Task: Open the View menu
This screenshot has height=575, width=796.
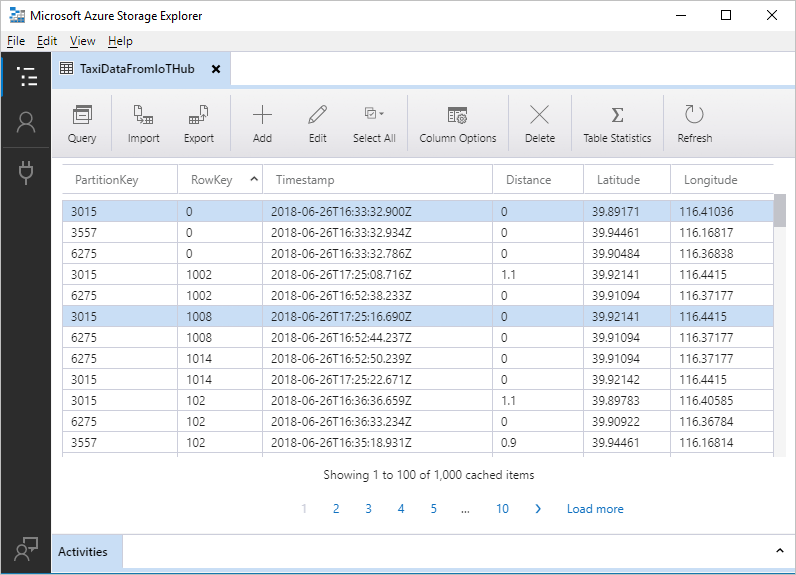Action: 82,41
